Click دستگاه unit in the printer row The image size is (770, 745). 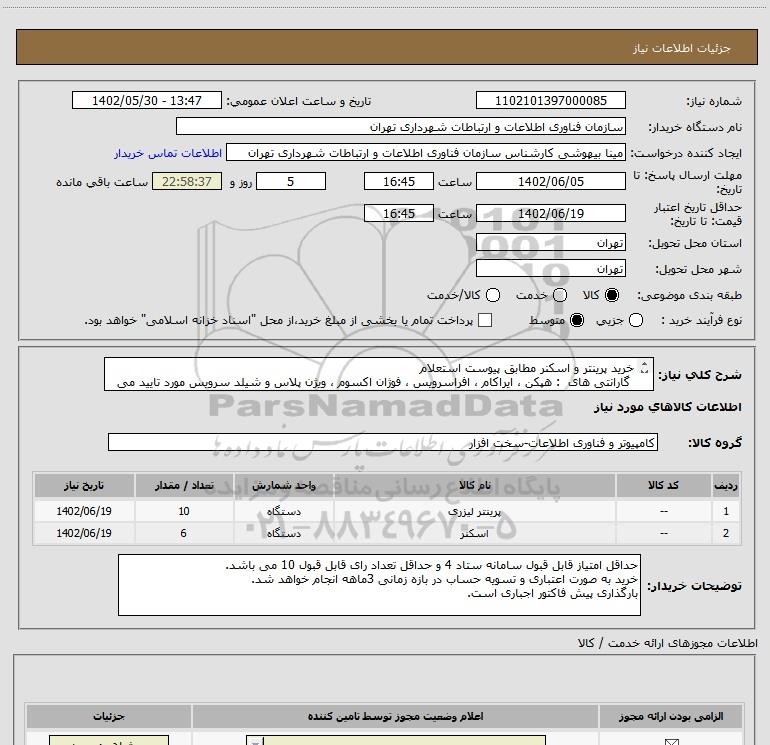tap(283, 511)
